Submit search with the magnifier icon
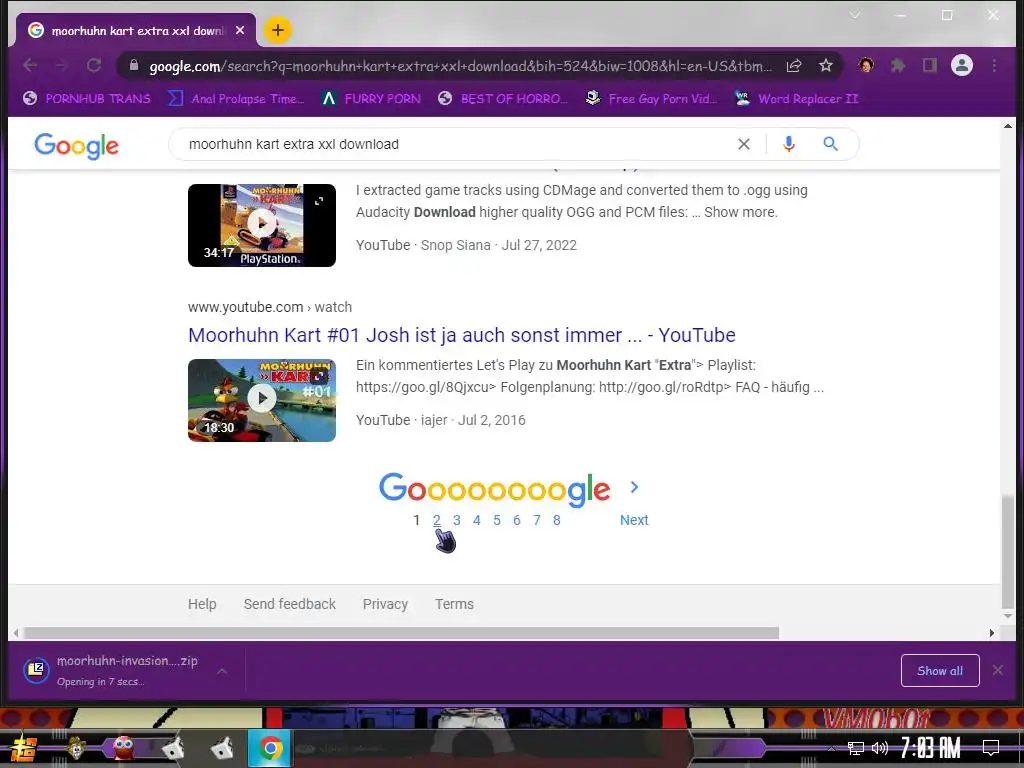 (x=830, y=144)
